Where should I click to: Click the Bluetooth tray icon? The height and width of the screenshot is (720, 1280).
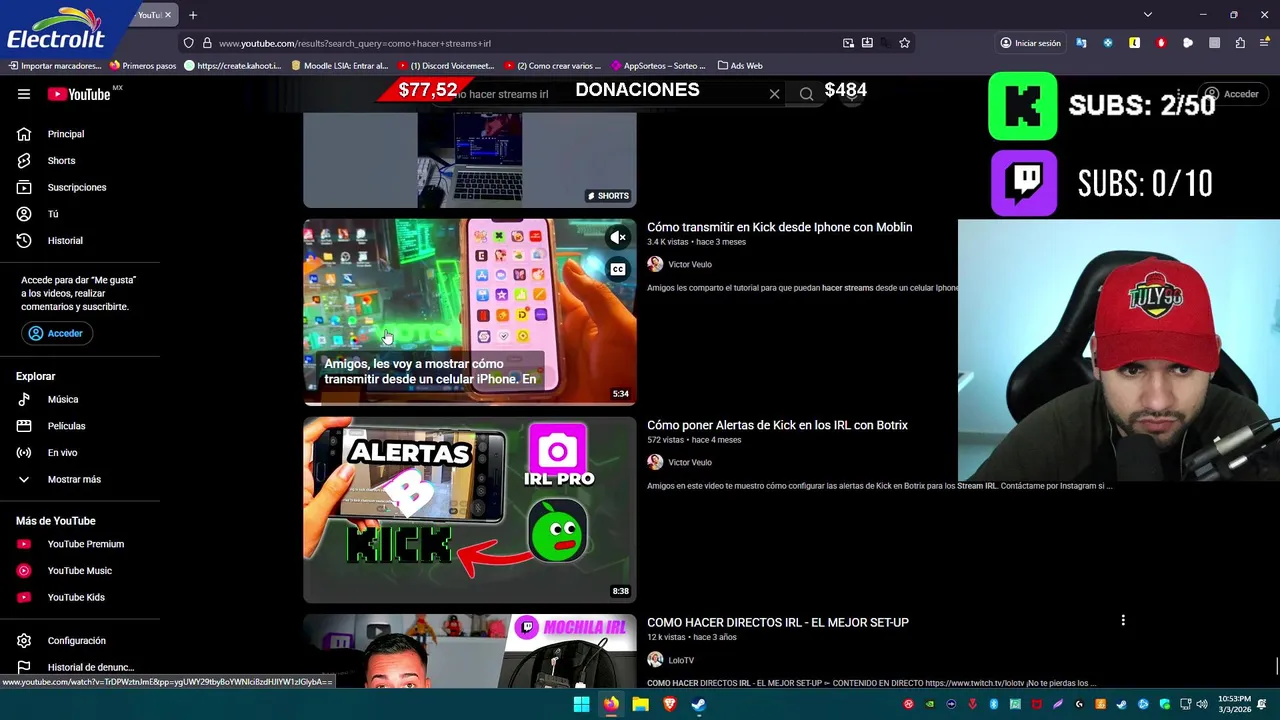pyautogui.click(x=994, y=704)
